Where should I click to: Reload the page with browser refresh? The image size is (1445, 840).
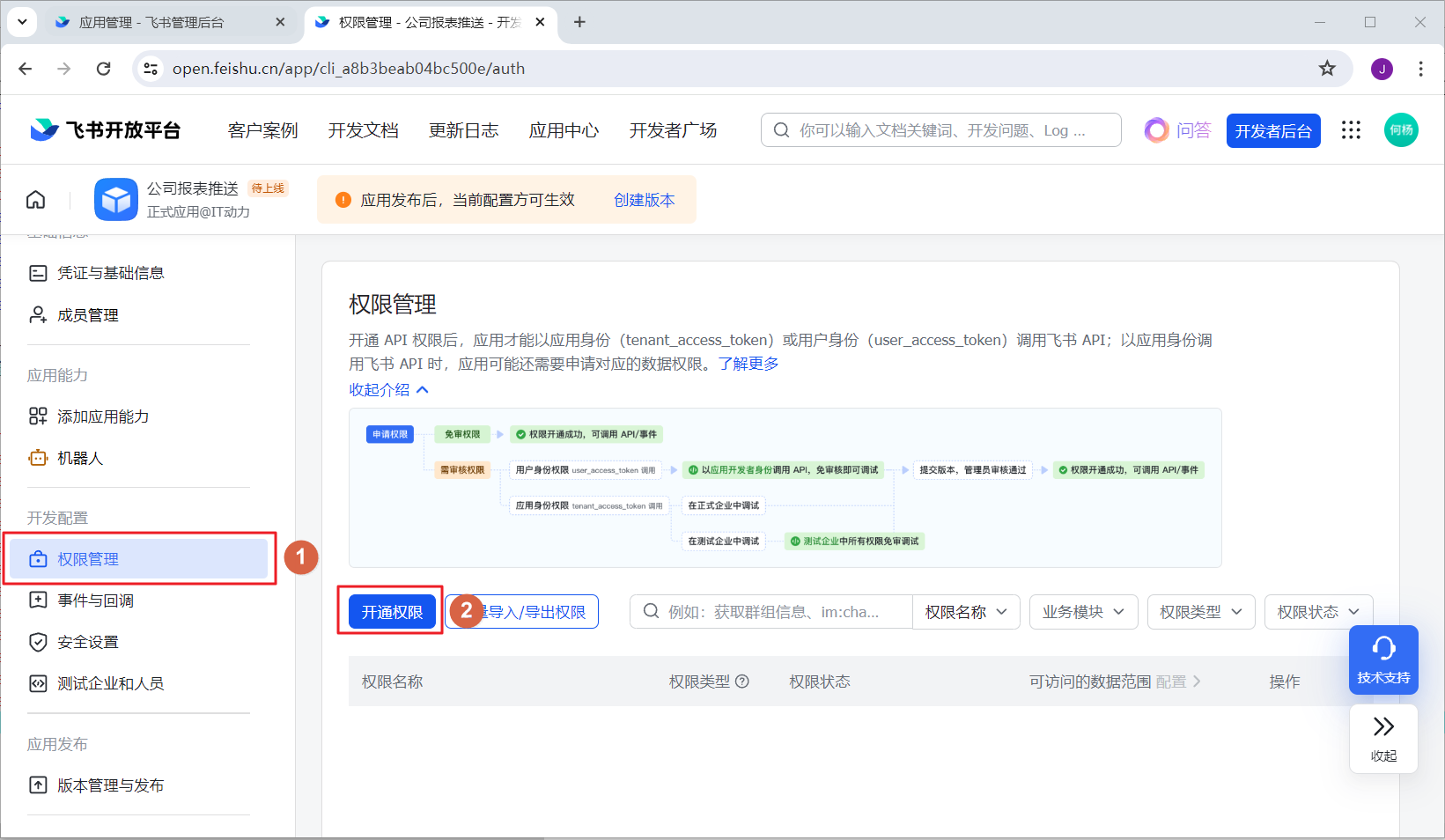(x=104, y=69)
